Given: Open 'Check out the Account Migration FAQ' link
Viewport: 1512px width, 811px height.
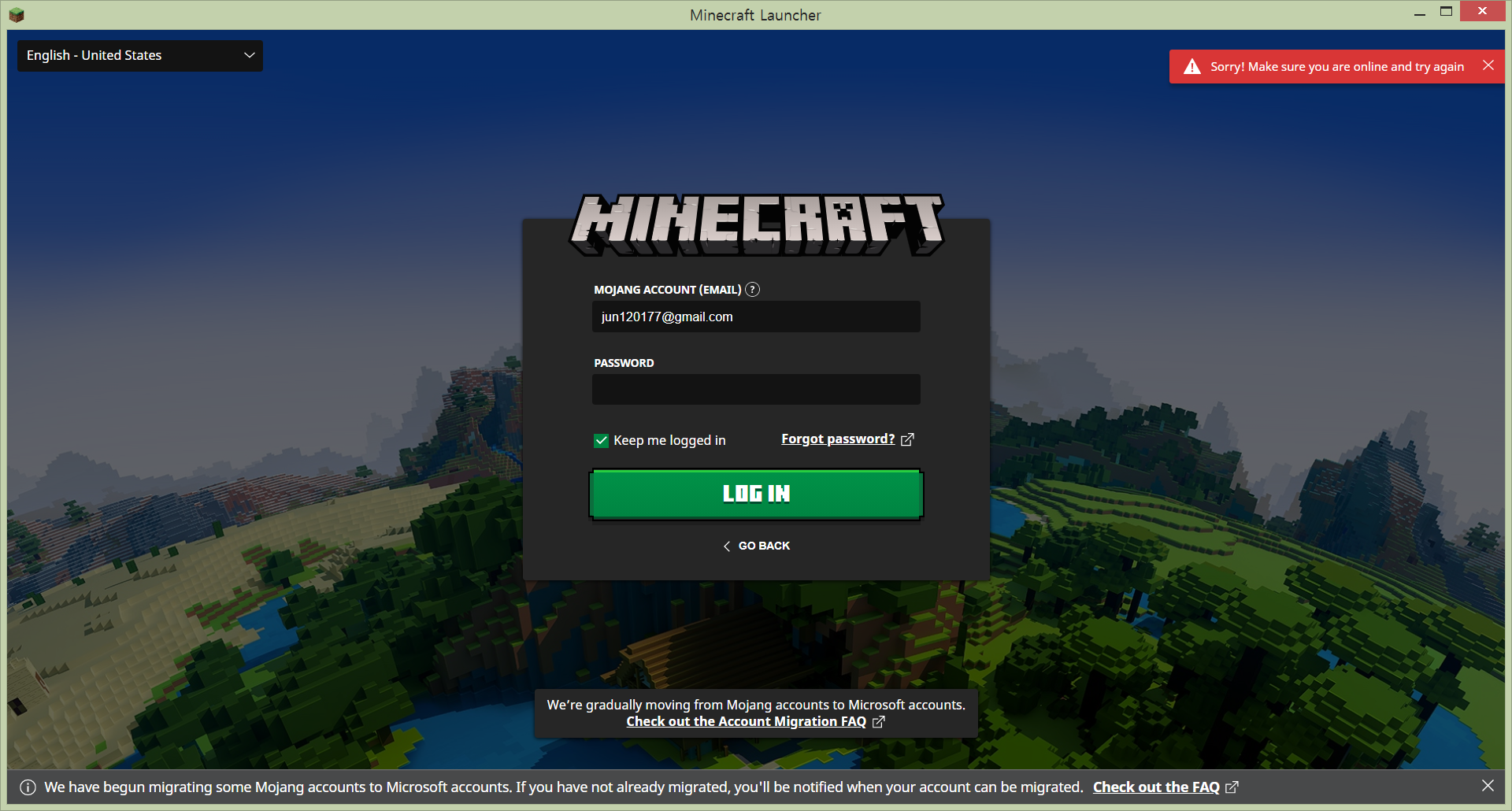Looking at the screenshot, I should 746,722.
